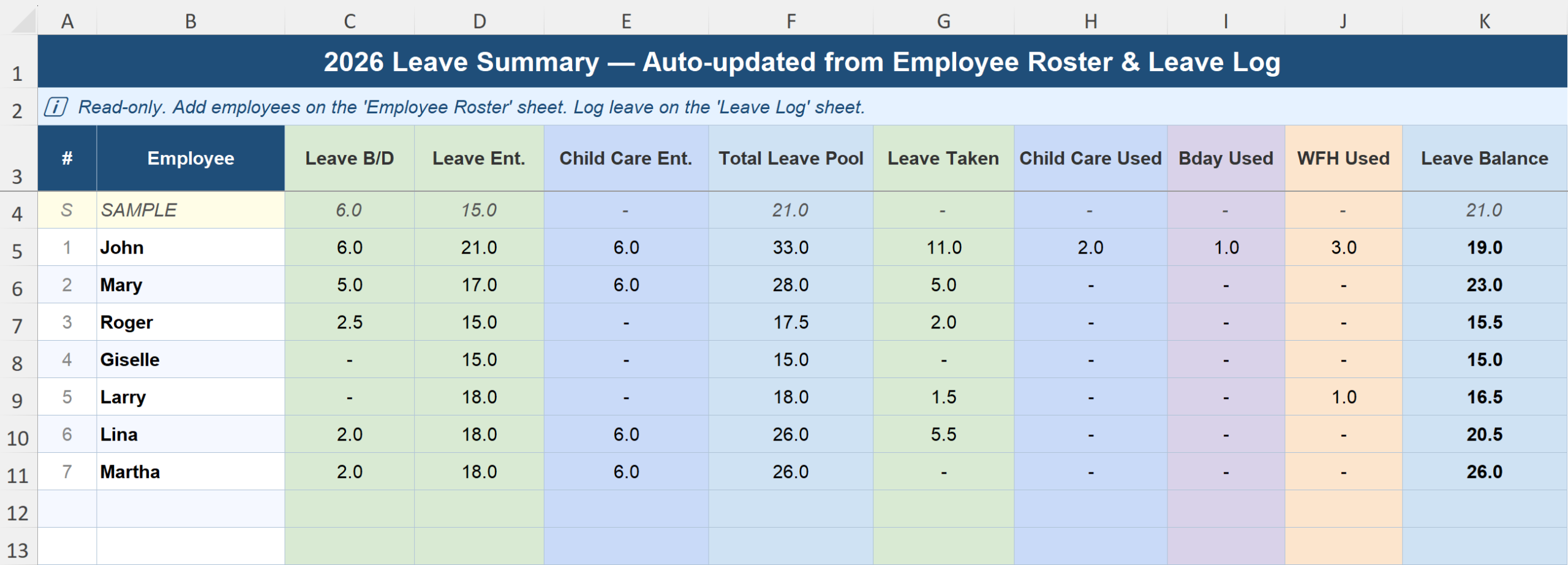The height and width of the screenshot is (565, 1568).
Task: Click Roger's Leave B/D value 2.5
Action: tap(349, 322)
